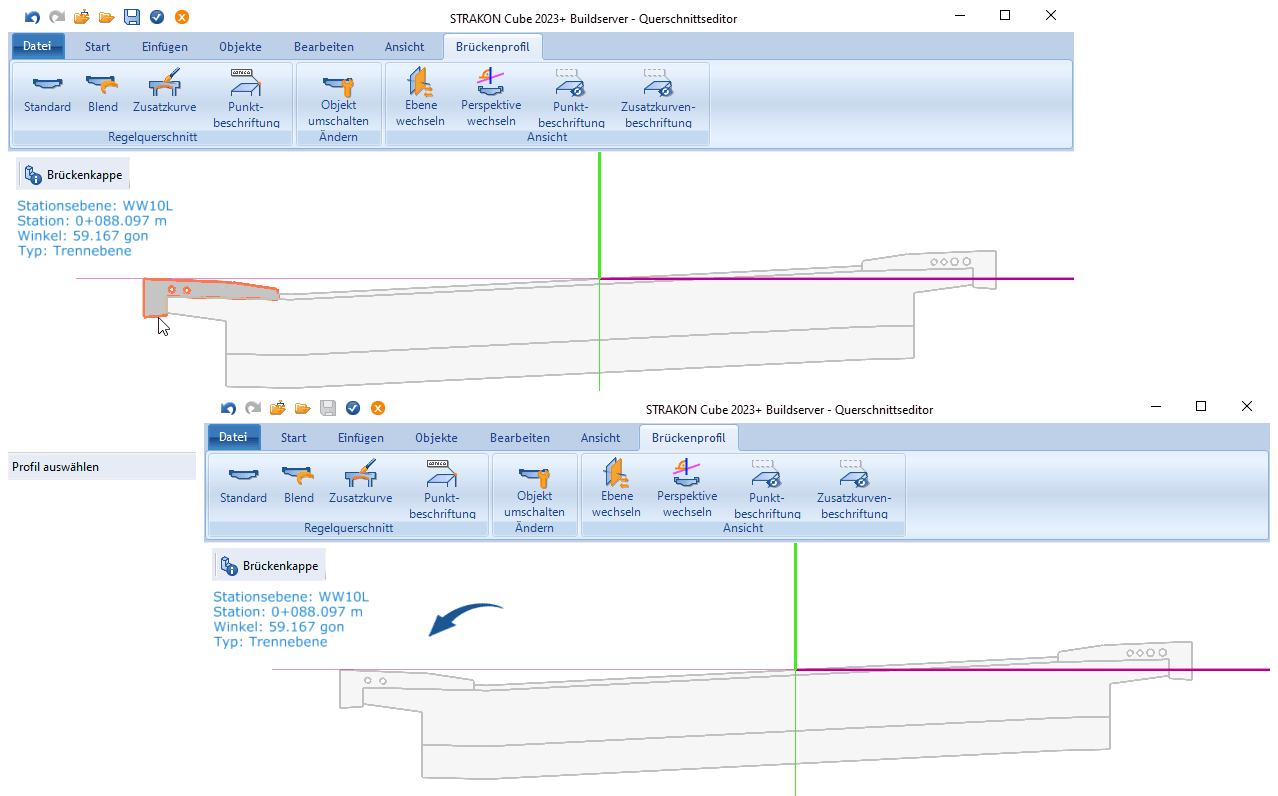
Task: Click Objekt umschalten in upper ribbon
Action: pyautogui.click(x=339, y=98)
